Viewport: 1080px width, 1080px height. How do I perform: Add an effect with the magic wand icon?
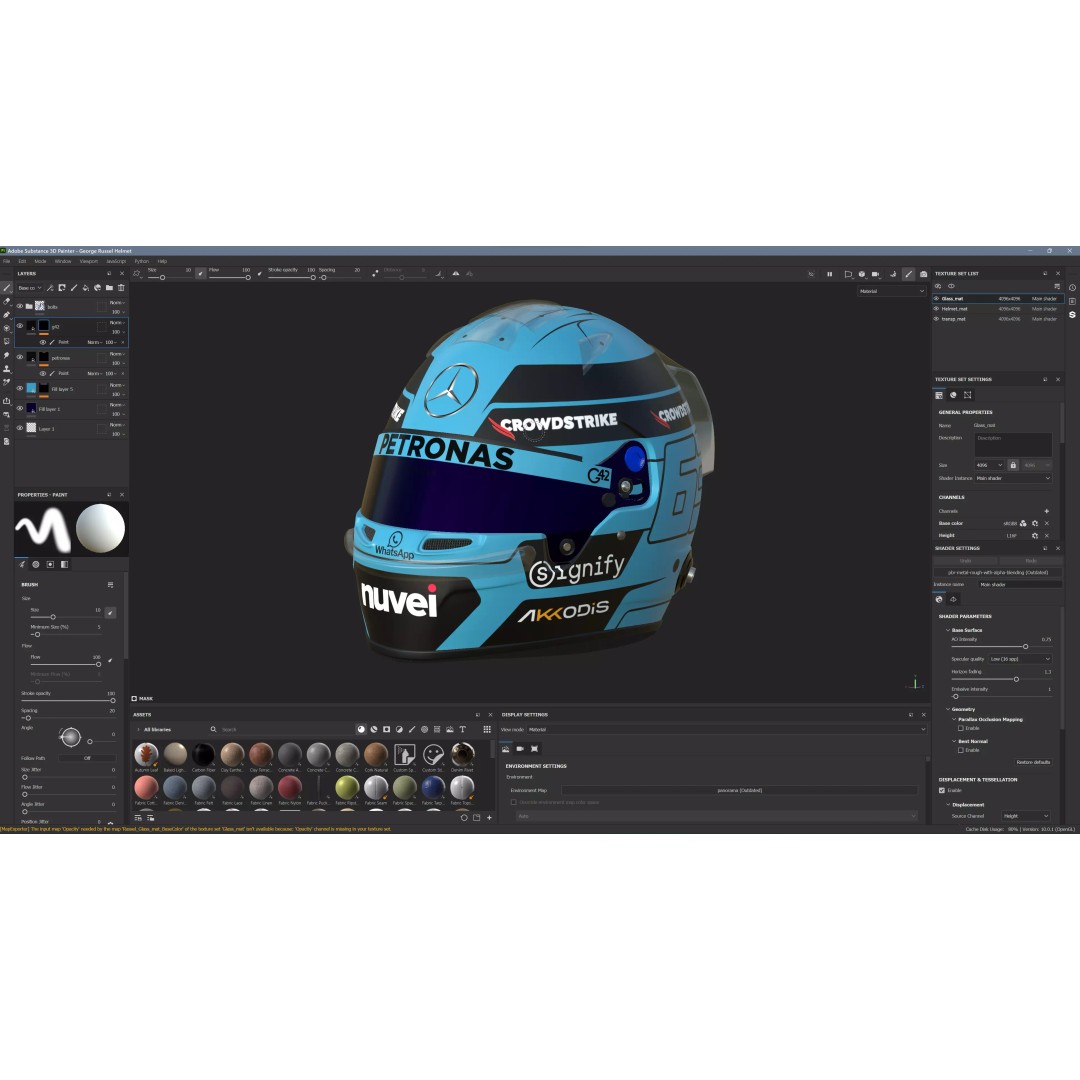click(50, 288)
